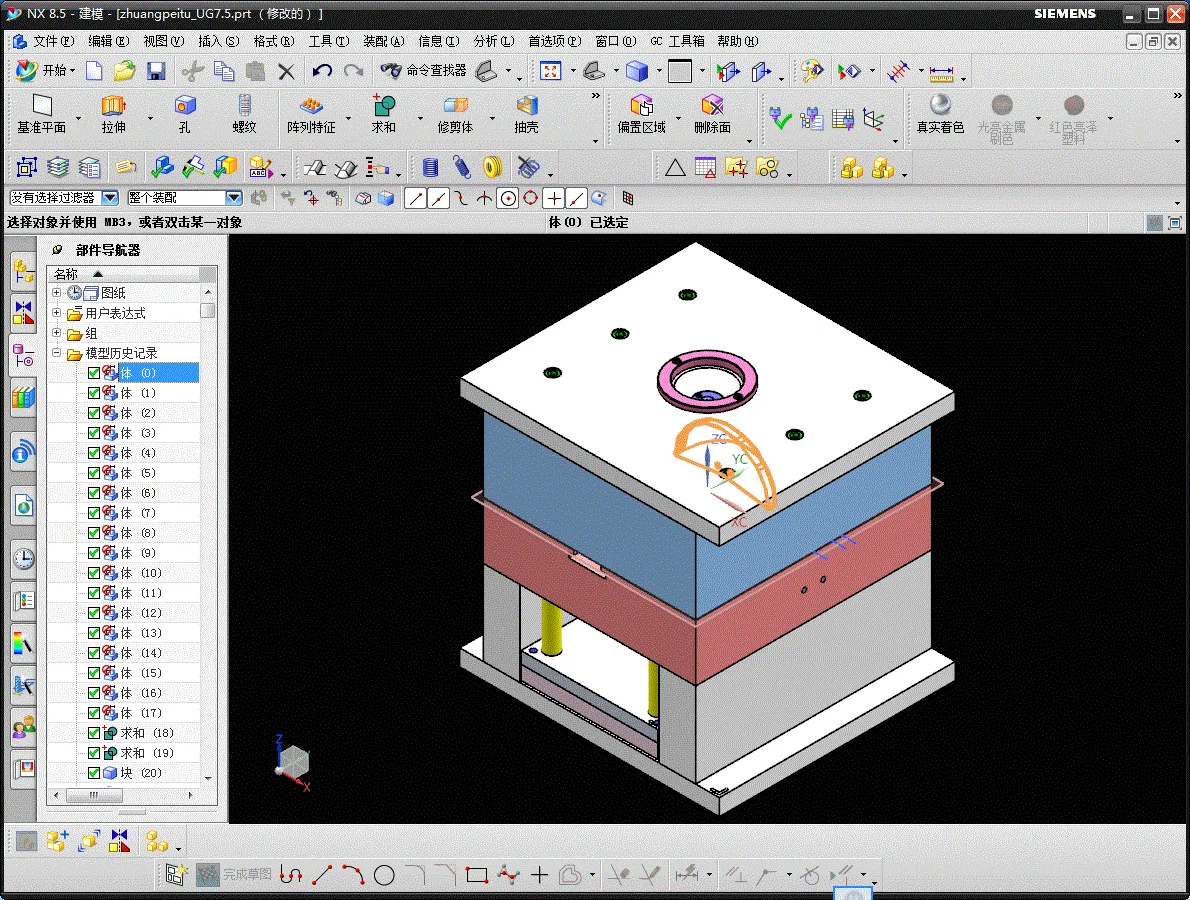1190x900 pixels.
Task: Click the background color swatch square
Action: (679, 71)
